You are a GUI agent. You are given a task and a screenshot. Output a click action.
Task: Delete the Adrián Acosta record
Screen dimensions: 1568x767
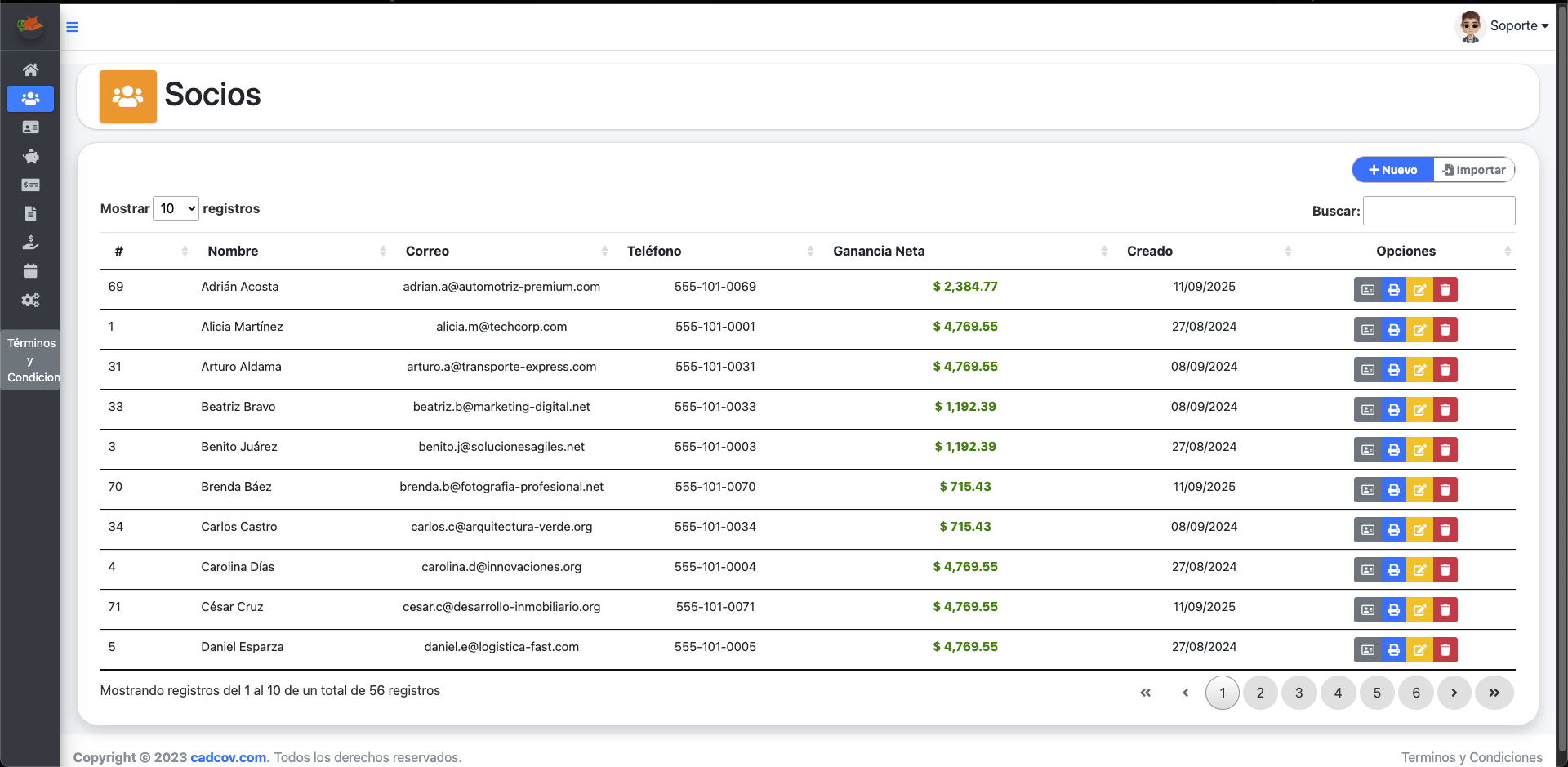(1445, 290)
